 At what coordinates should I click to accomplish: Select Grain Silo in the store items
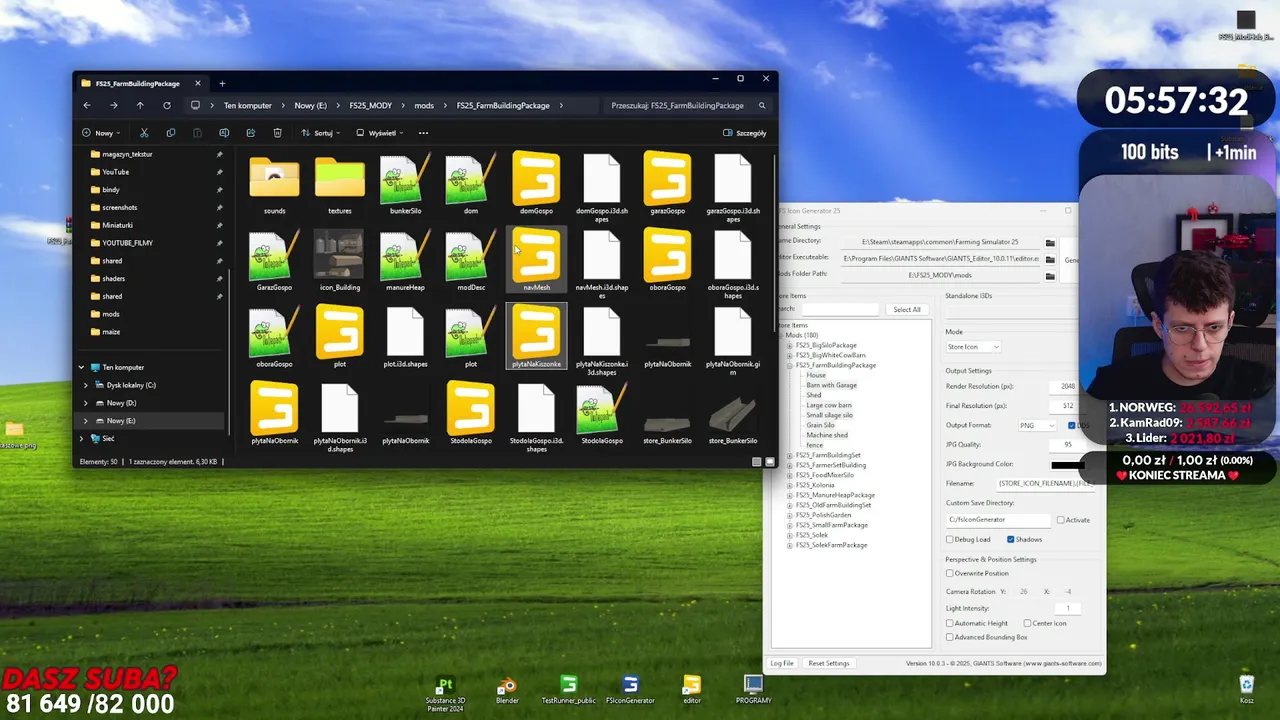pyautogui.click(x=821, y=425)
